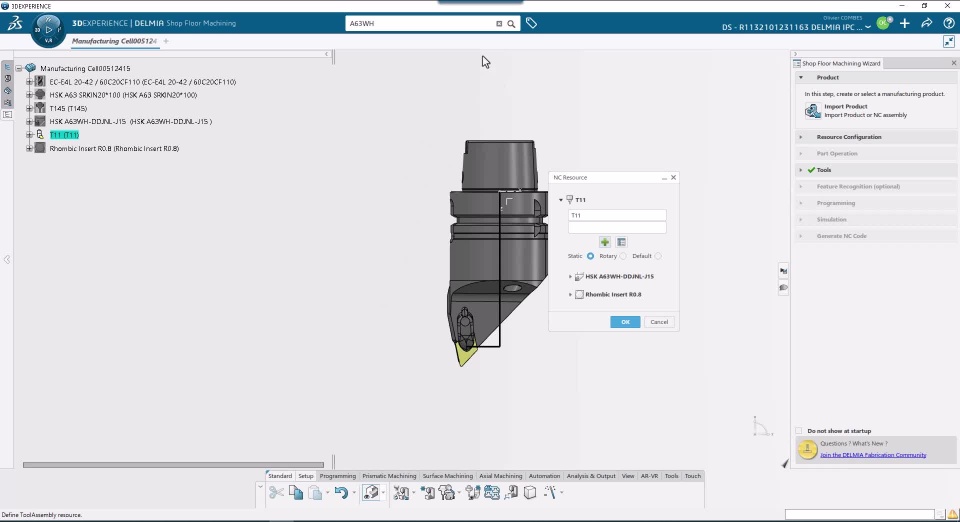
Task: Select the Rotary radio button
Action: [x=623, y=256]
